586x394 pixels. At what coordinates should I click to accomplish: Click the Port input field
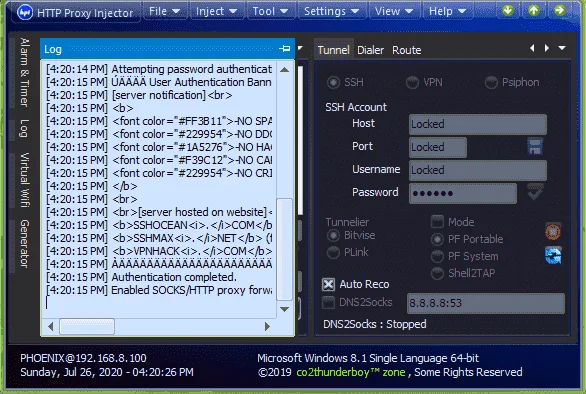(x=438, y=147)
